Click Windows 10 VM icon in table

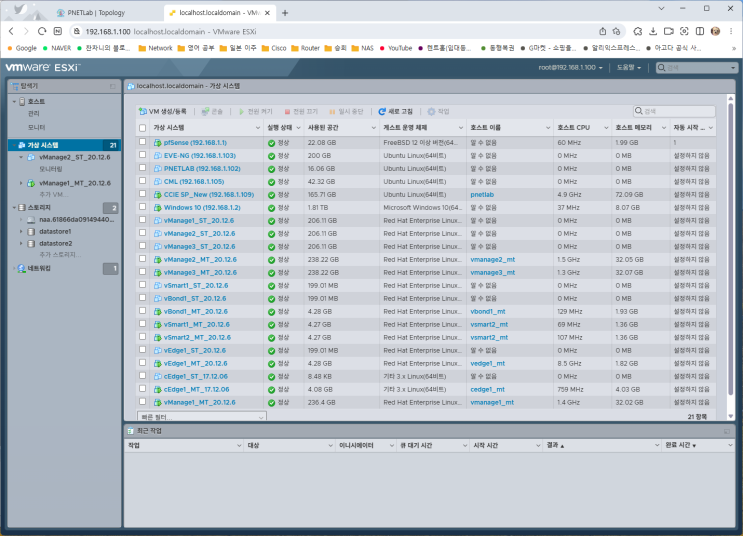(158, 208)
